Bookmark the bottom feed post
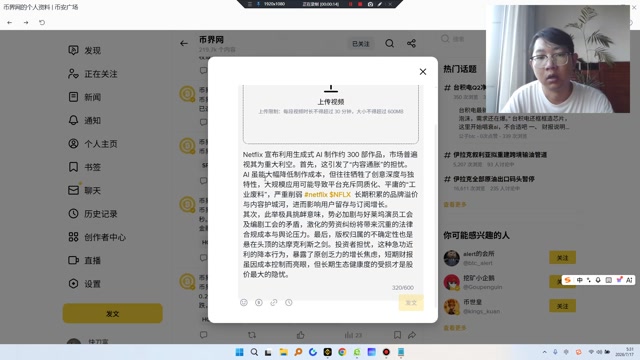This screenshot has height=360, width=640. coord(397,335)
